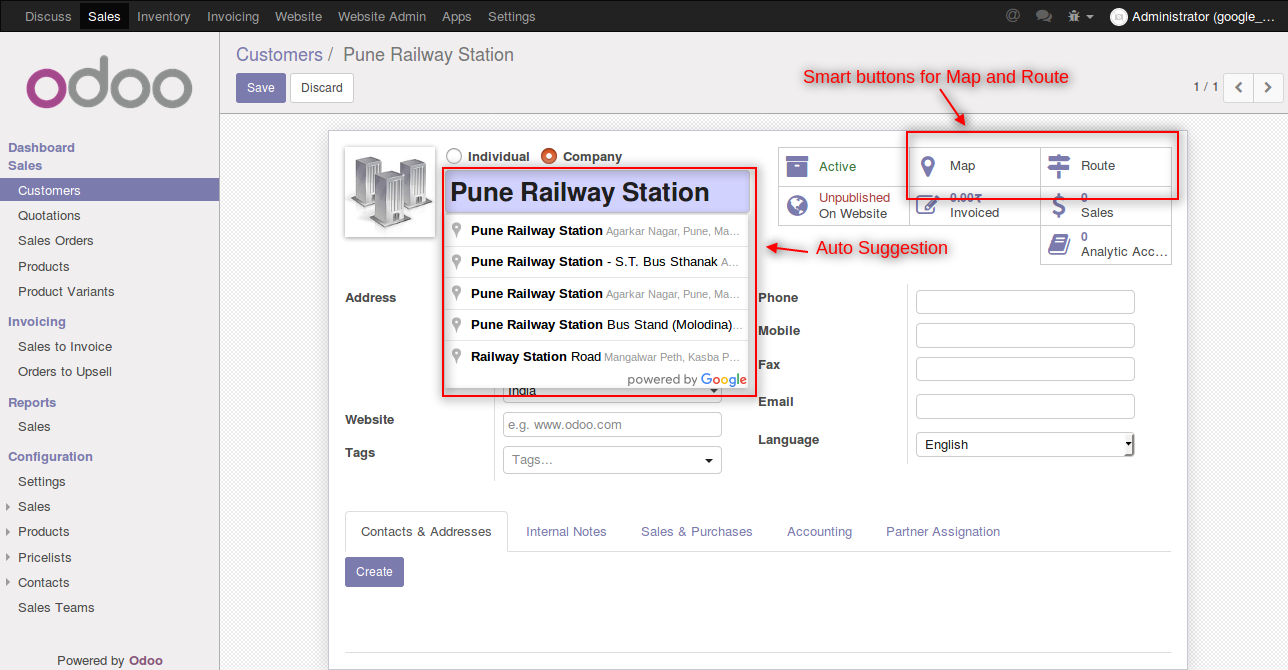
Task: Open the Analytic Accounts smart button
Action: 1105,245
